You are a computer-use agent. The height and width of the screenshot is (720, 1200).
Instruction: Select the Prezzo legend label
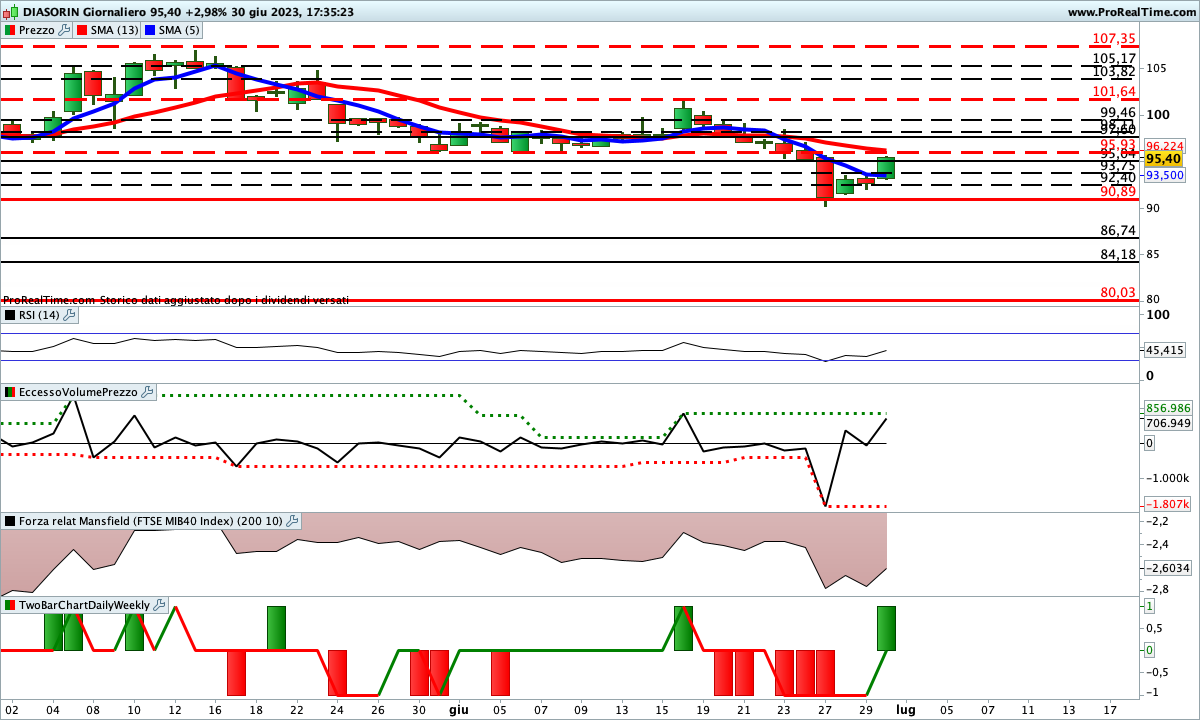[37, 30]
